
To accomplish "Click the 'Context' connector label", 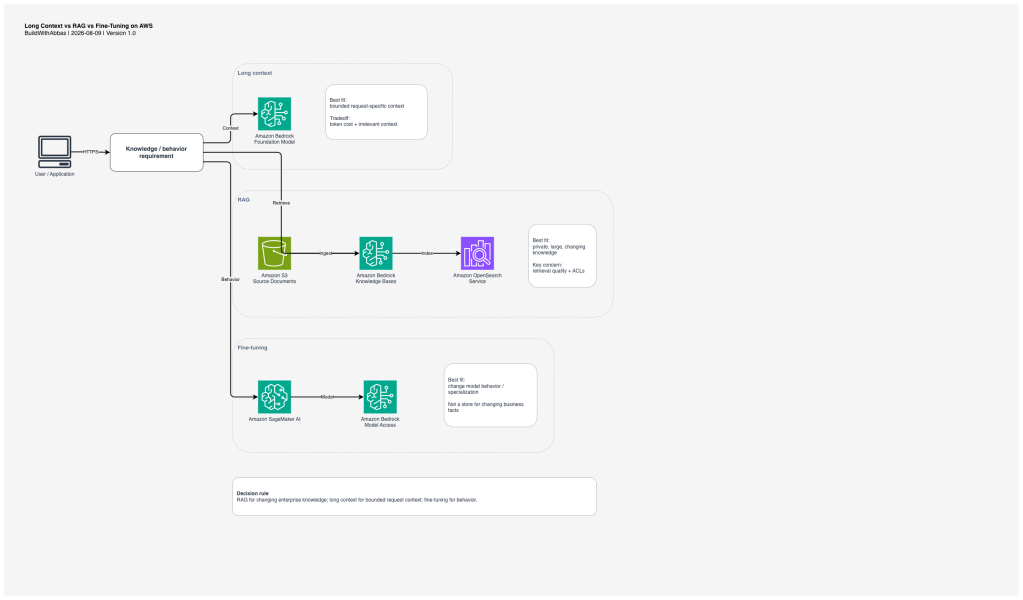I will point(230,128).
